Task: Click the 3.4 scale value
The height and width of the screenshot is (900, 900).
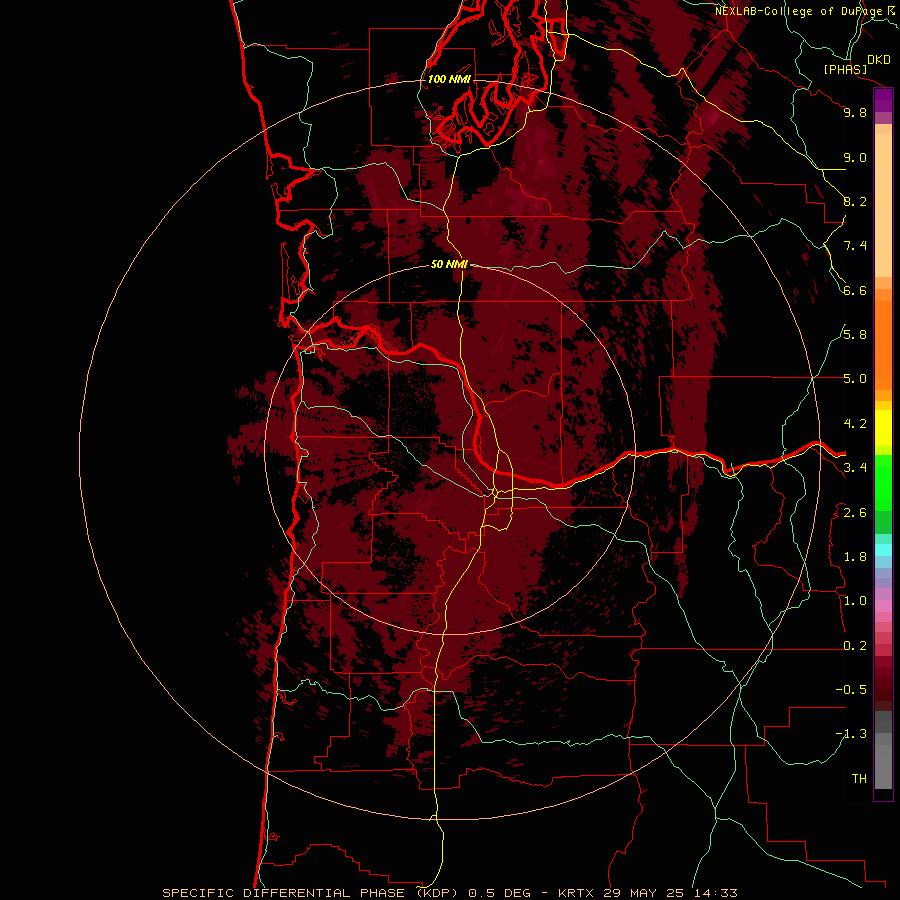Action: tap(855, 468)
